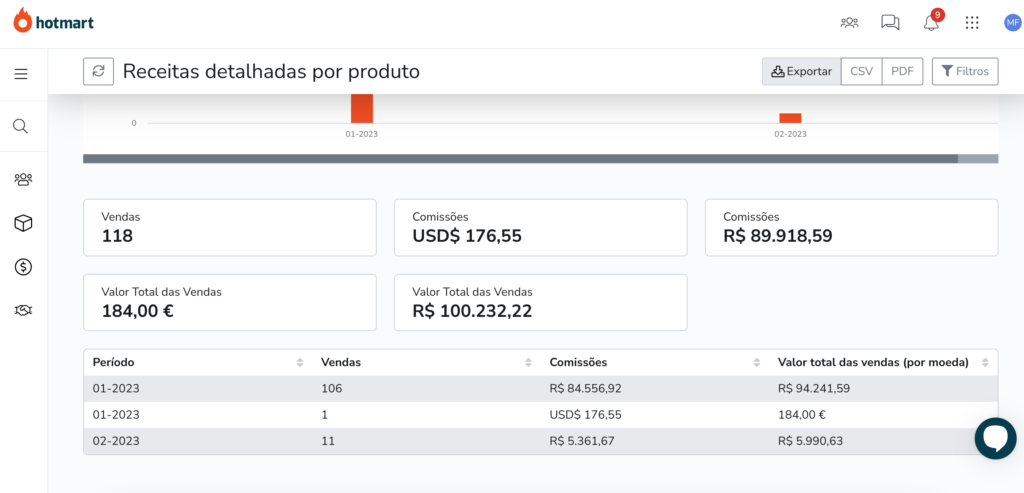The width and height of the screenshot is (1024, 493).
Task: Open the people group sidebar icon
Action: [x=24, y=179]
